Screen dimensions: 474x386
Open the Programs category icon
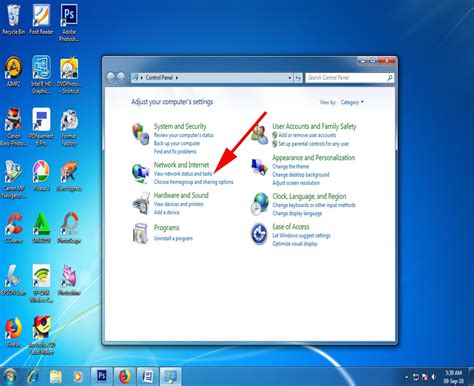(x=140, y=233)
